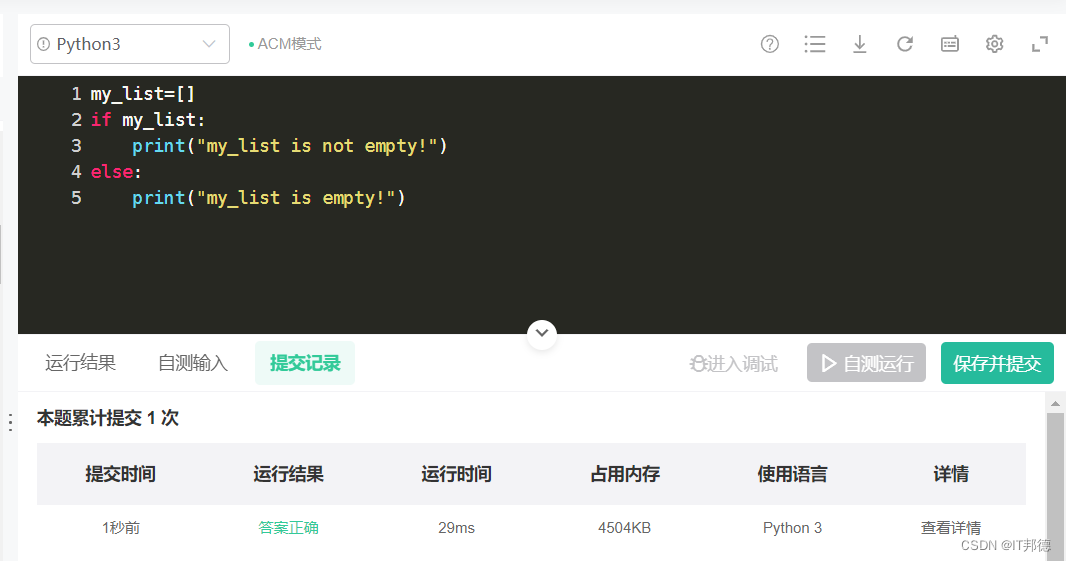
Task: Open the keyboard shortcuts icon
Action: [950, 44]
